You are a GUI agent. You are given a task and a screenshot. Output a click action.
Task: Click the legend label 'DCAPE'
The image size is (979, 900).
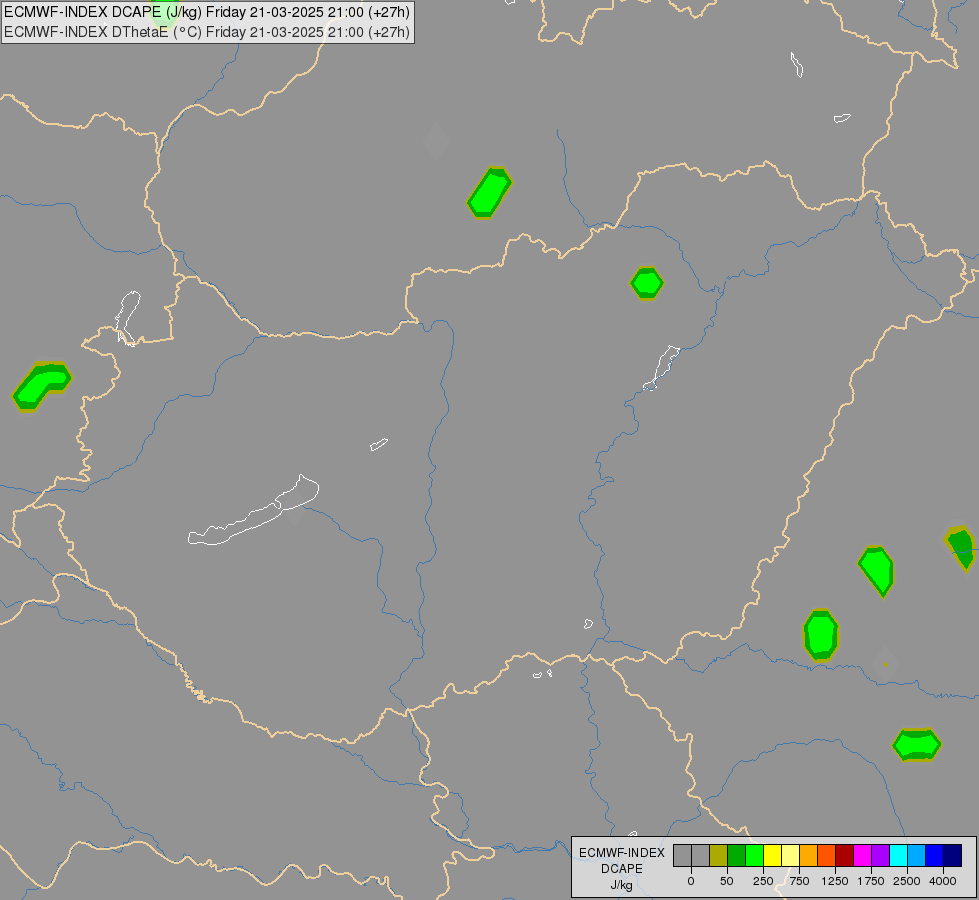tap(622, 869)
